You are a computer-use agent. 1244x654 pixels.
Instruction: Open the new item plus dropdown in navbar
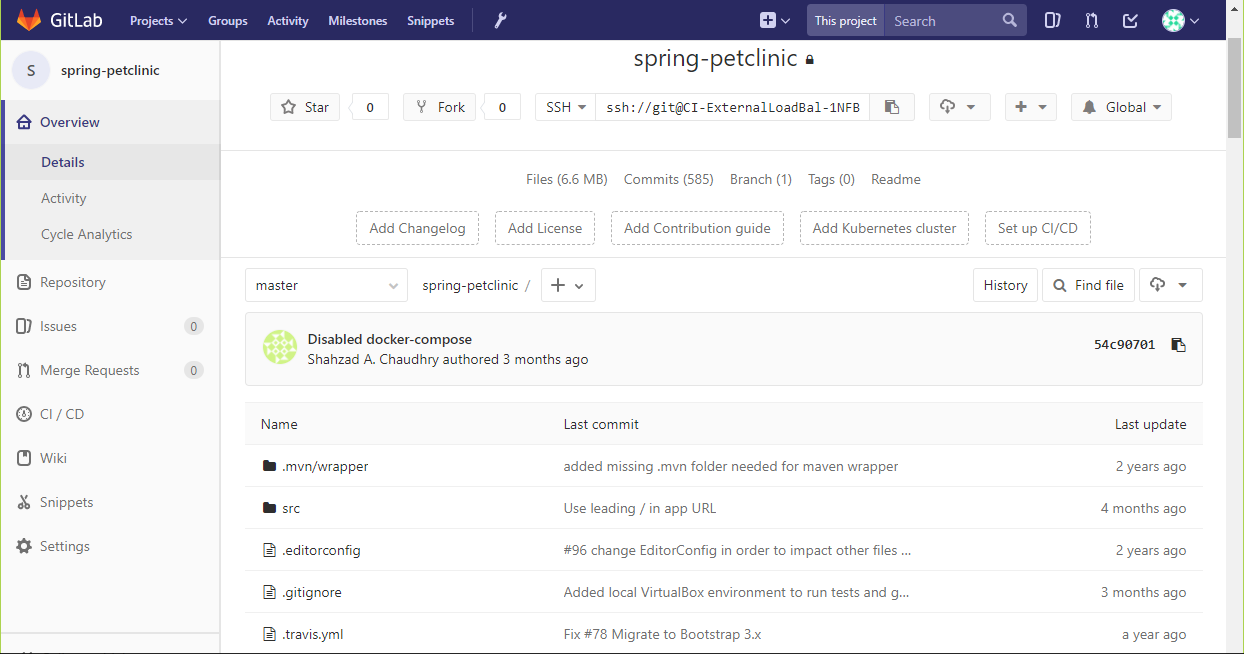(775, 20)
